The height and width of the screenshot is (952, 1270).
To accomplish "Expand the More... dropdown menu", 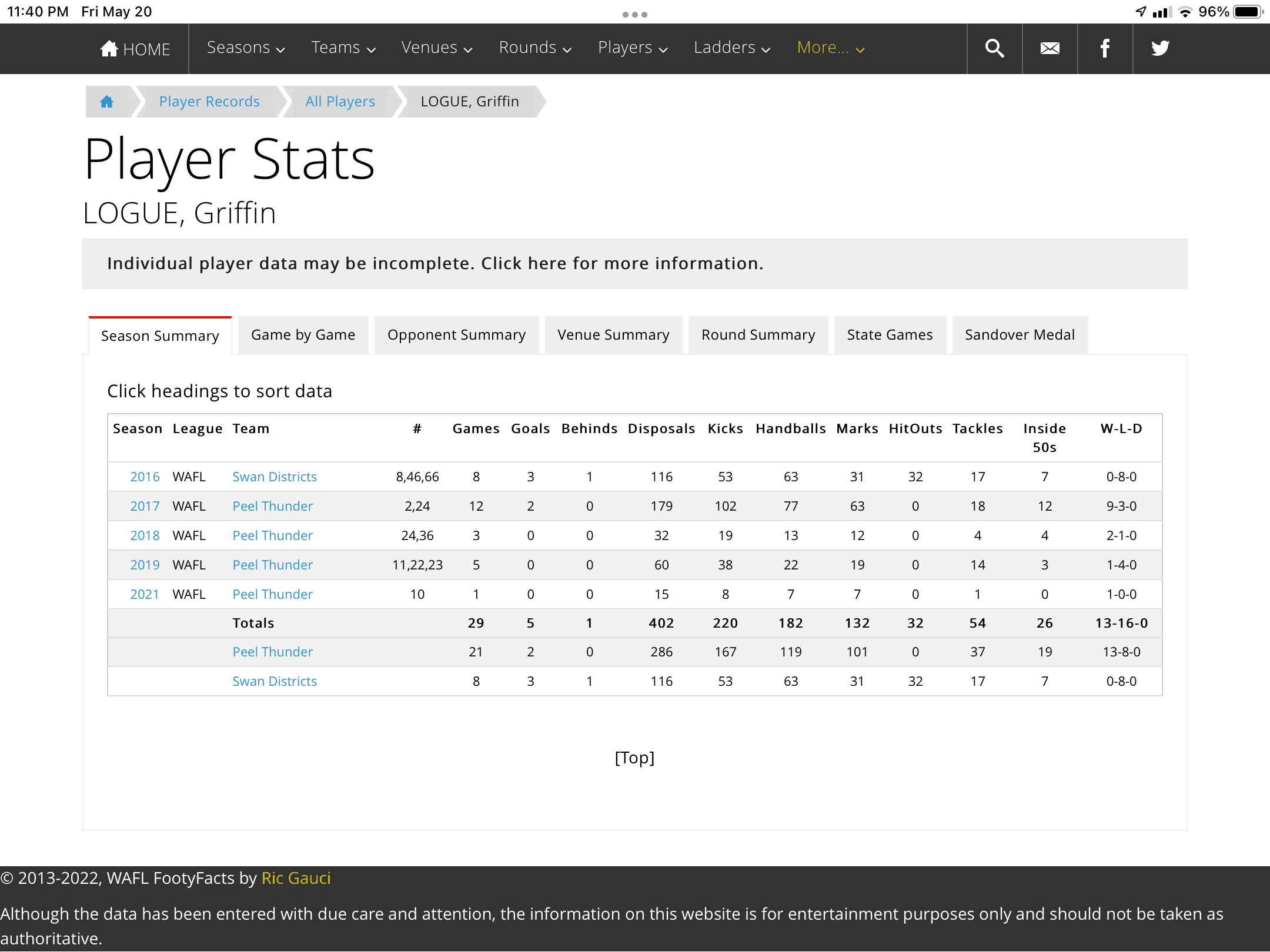I will (x=831, y=48).
